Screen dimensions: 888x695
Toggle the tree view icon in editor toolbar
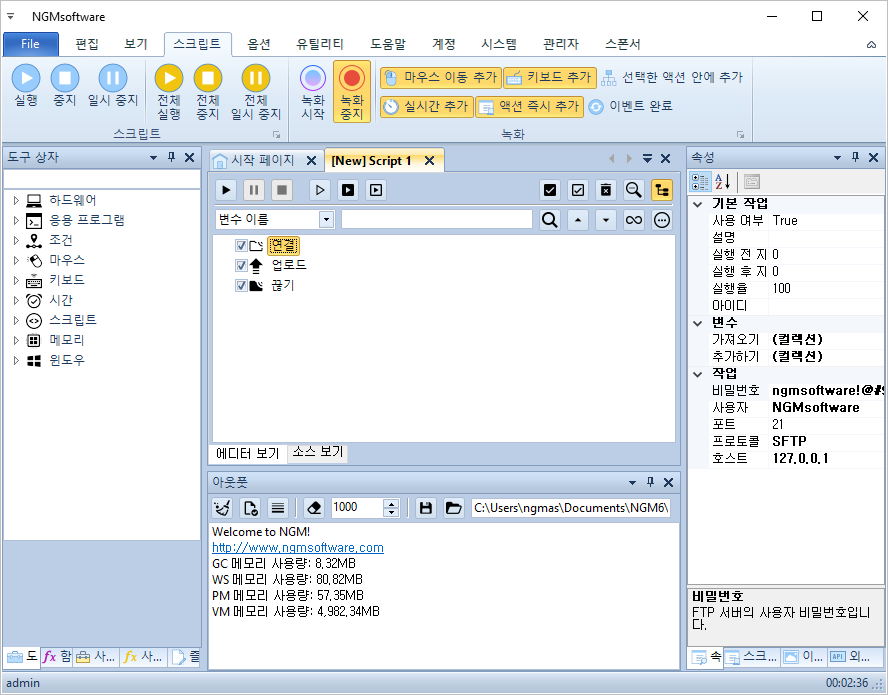click(662, 190)
